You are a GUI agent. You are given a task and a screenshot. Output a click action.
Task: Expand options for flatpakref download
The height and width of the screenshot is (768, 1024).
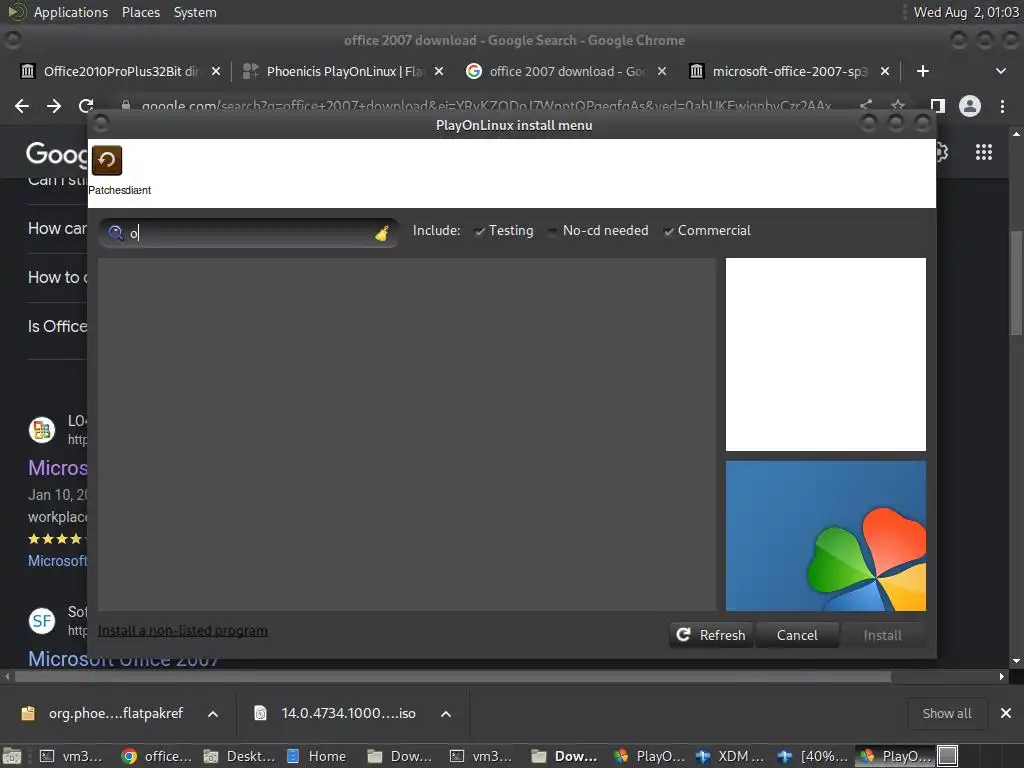point(213,714)
